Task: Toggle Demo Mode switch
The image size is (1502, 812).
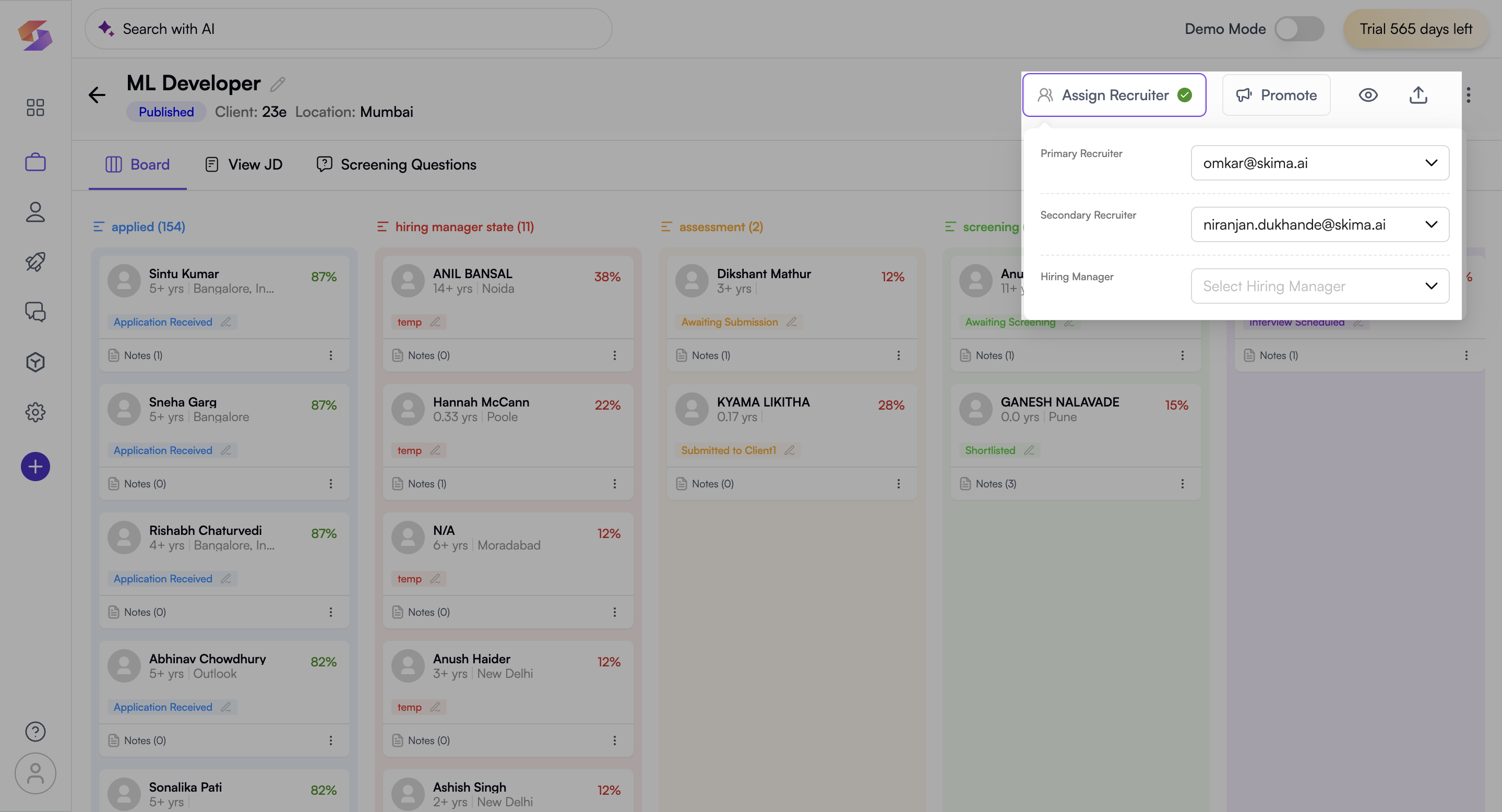Action: click(1299, 29)
